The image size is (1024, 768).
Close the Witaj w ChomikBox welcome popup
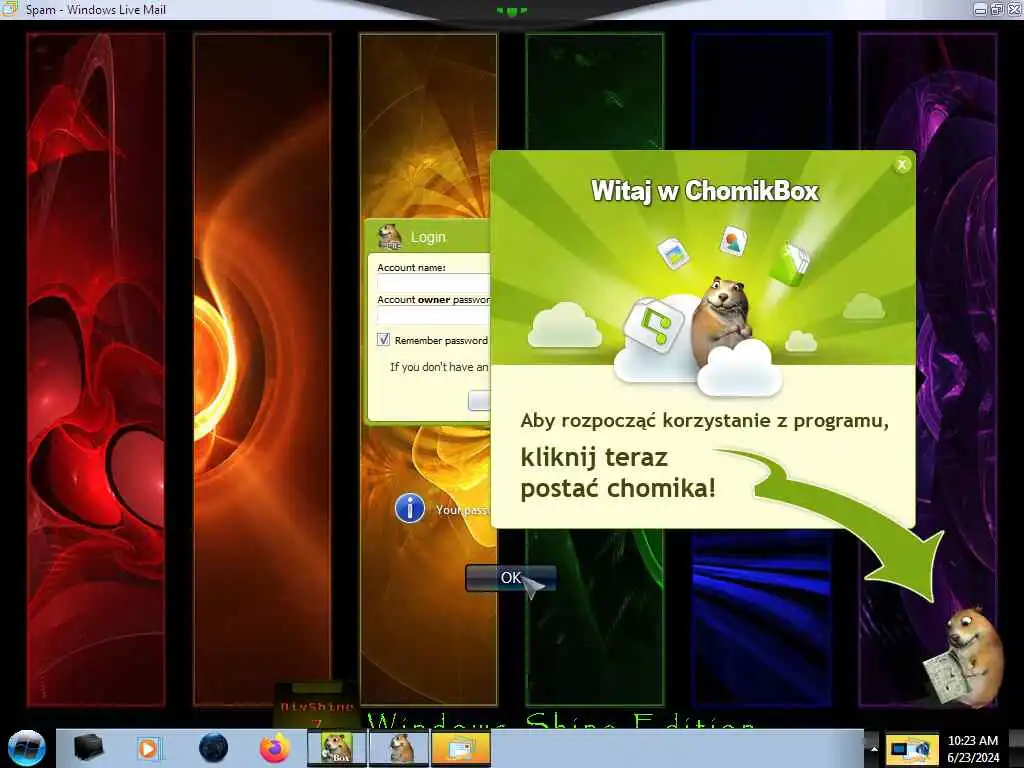point(902,165)
